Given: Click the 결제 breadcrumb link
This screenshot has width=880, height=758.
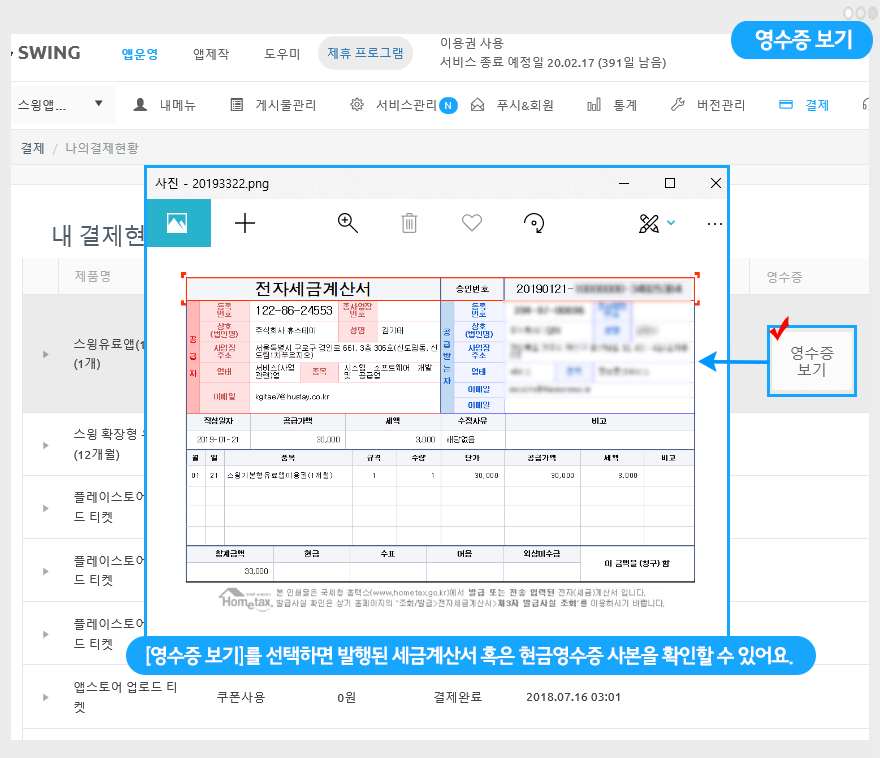Looking at the screenshot, I should point(32,148).
